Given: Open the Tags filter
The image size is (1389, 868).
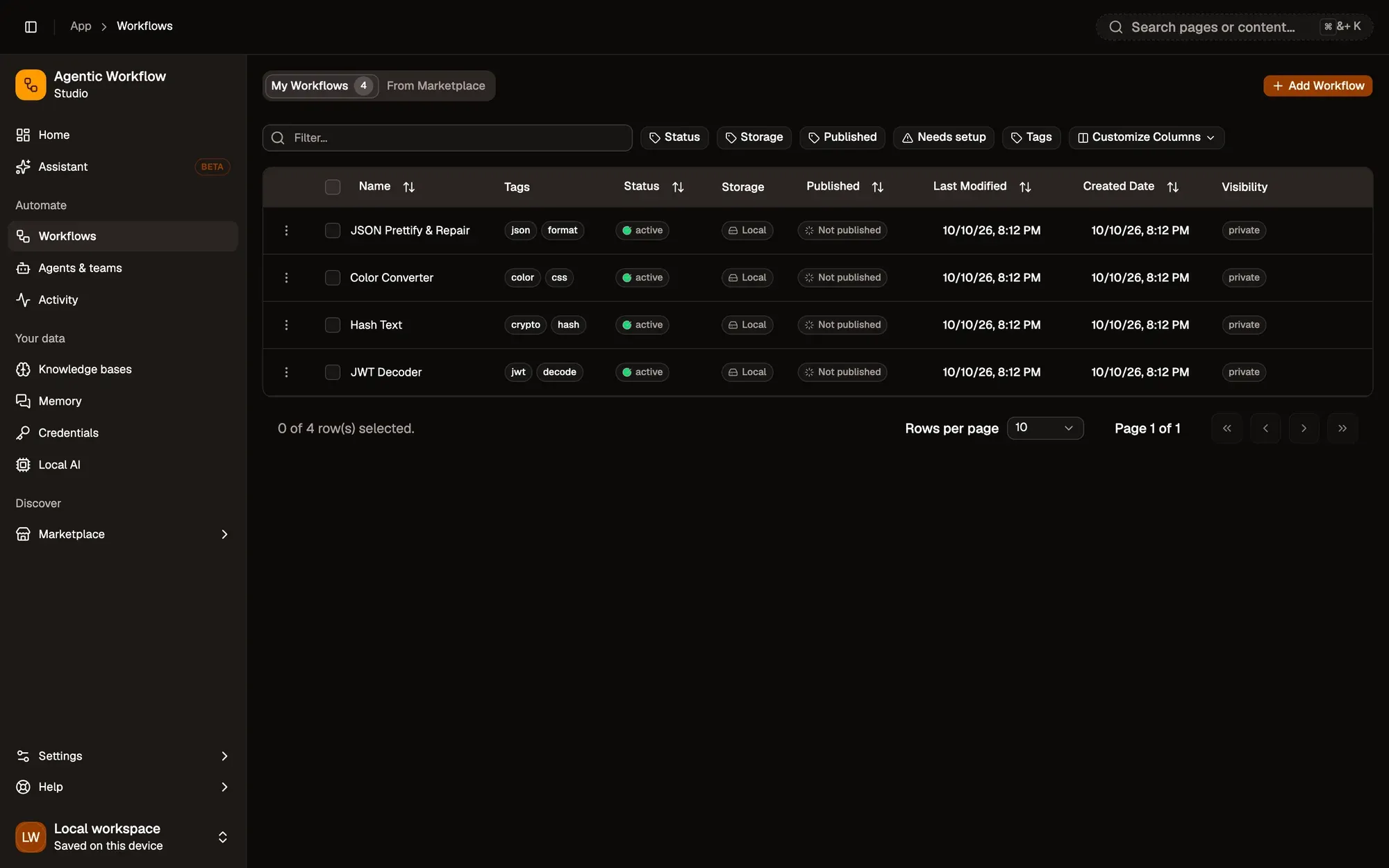Looking at the screenshot, I should click(1031, 137).
